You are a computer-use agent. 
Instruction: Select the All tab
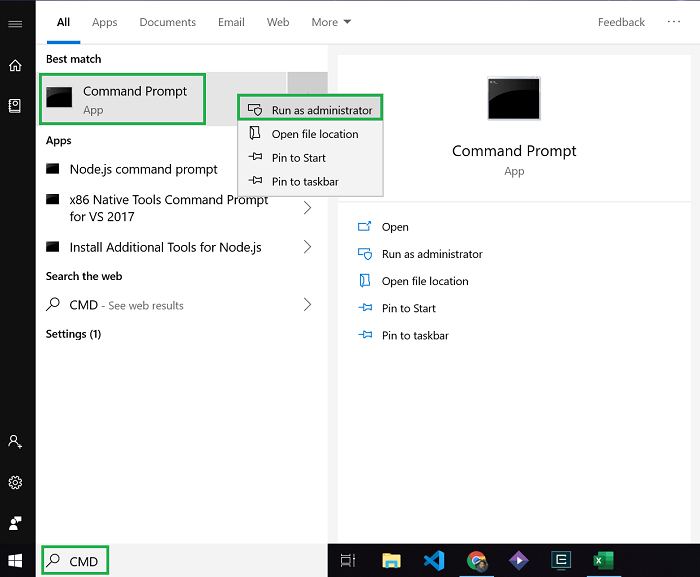click(x=63, y=22)
